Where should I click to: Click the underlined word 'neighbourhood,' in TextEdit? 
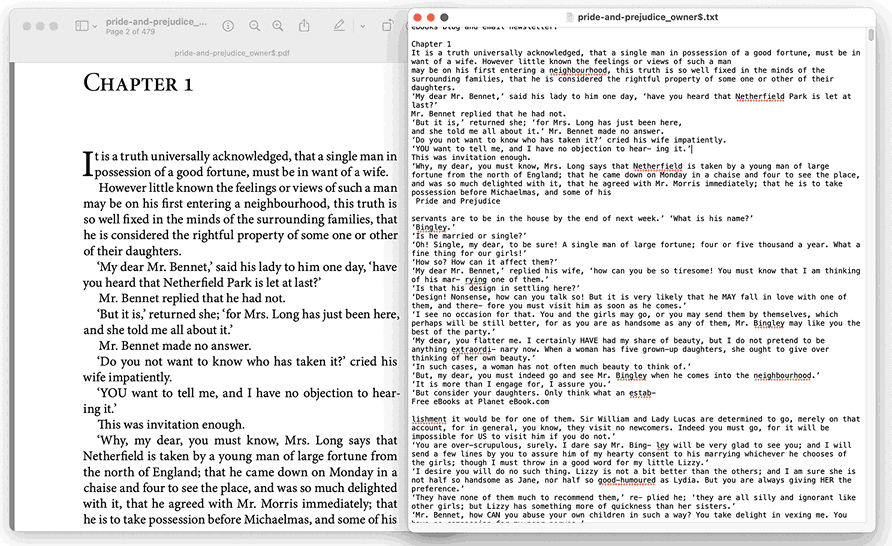(x=577, y=70)
